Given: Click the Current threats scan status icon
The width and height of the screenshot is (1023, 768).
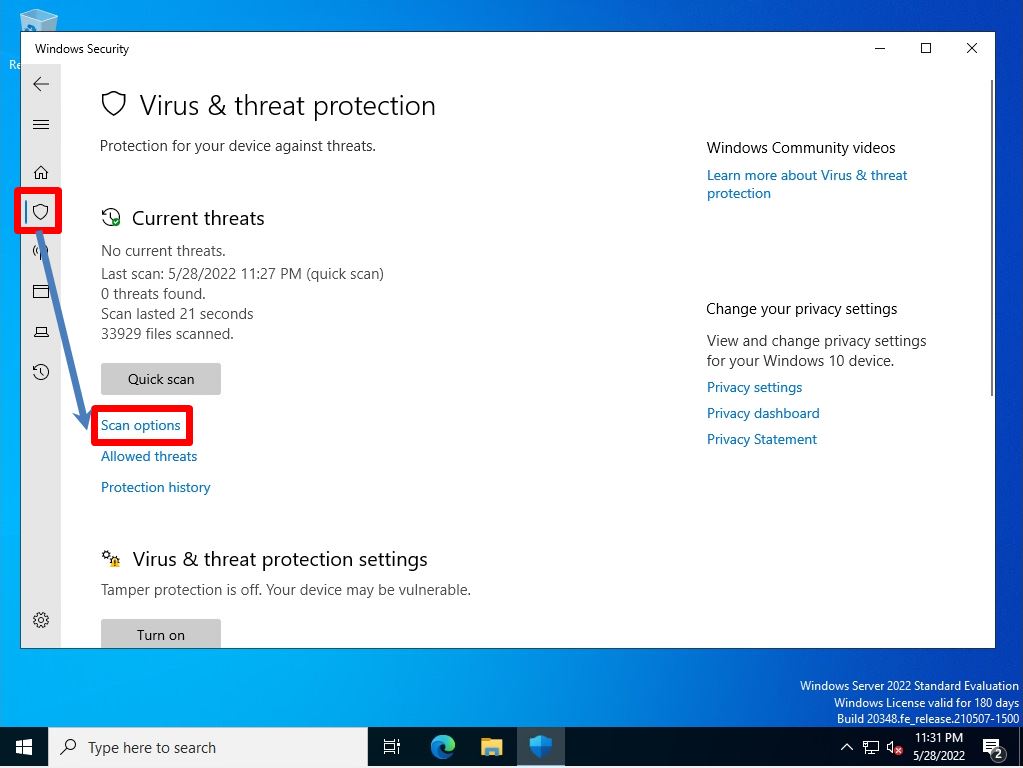Looking at the screenshot, I should point(111,217).
